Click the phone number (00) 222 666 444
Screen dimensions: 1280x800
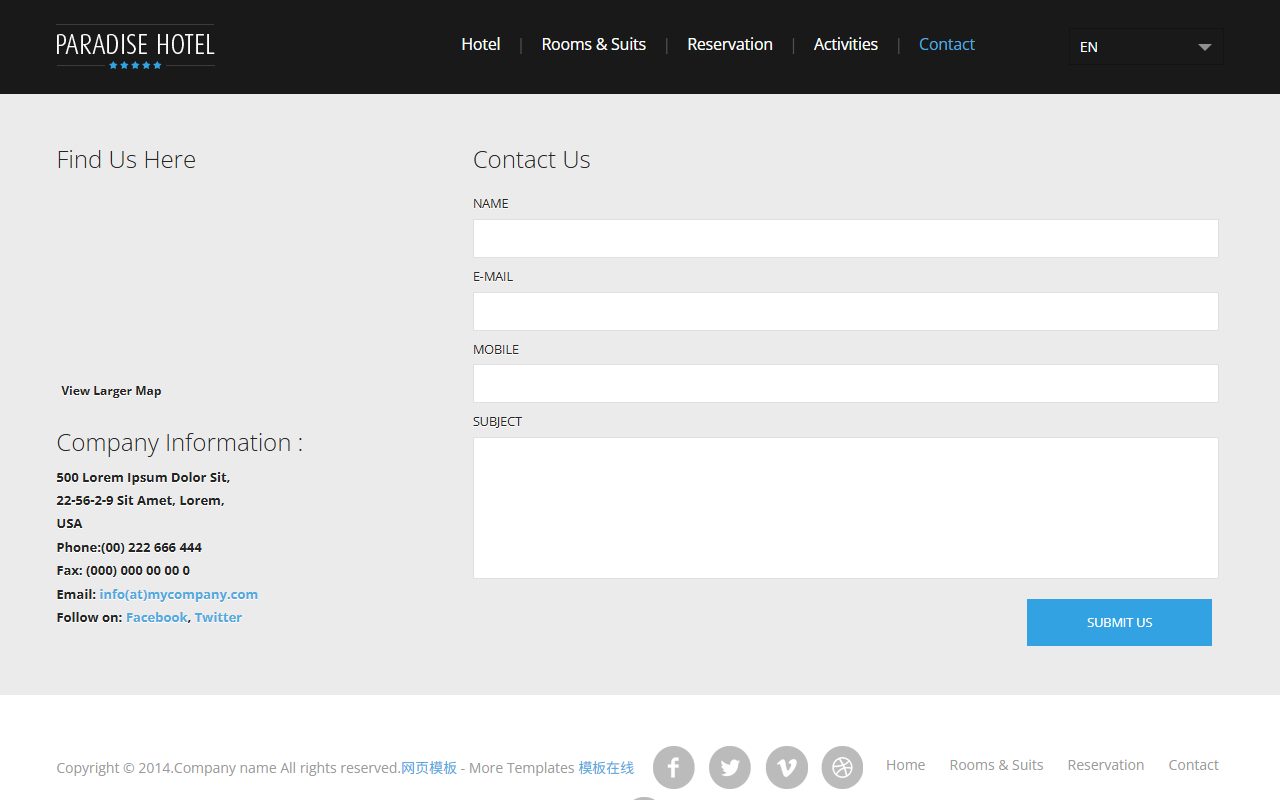pos(151,547)
